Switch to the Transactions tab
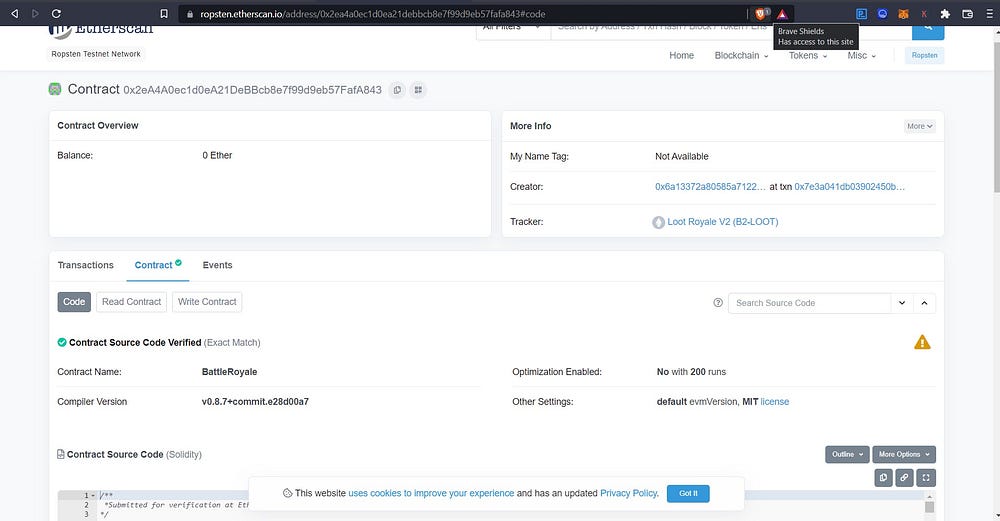1000x521 pixels. click(x=85, y=265)
